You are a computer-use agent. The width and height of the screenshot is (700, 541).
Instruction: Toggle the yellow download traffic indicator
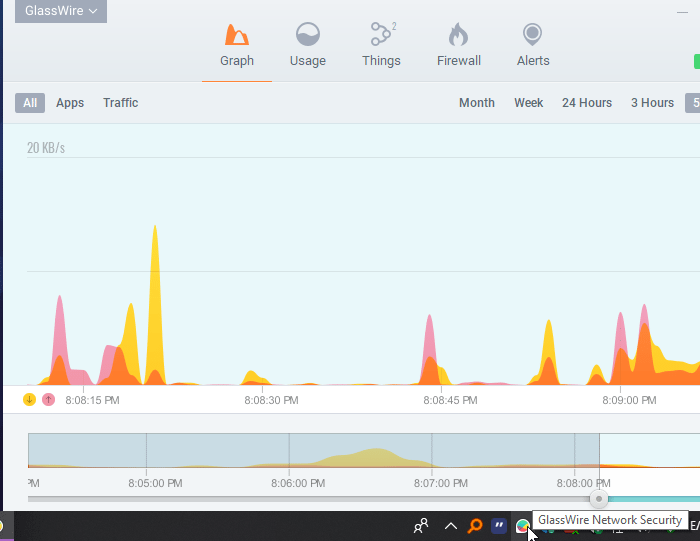[29, 399]
